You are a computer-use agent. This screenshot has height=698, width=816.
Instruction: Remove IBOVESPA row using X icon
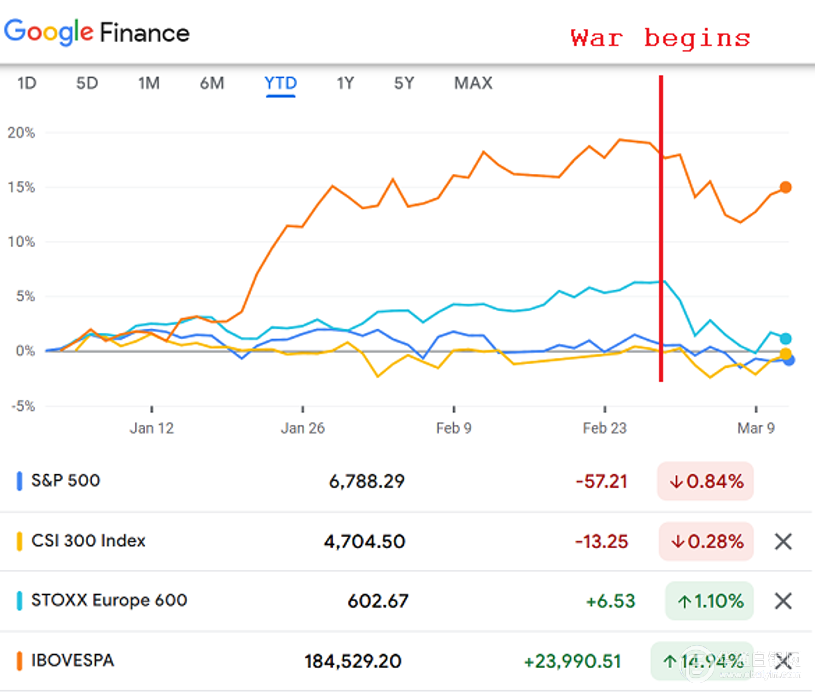click(x=783, y=661)
